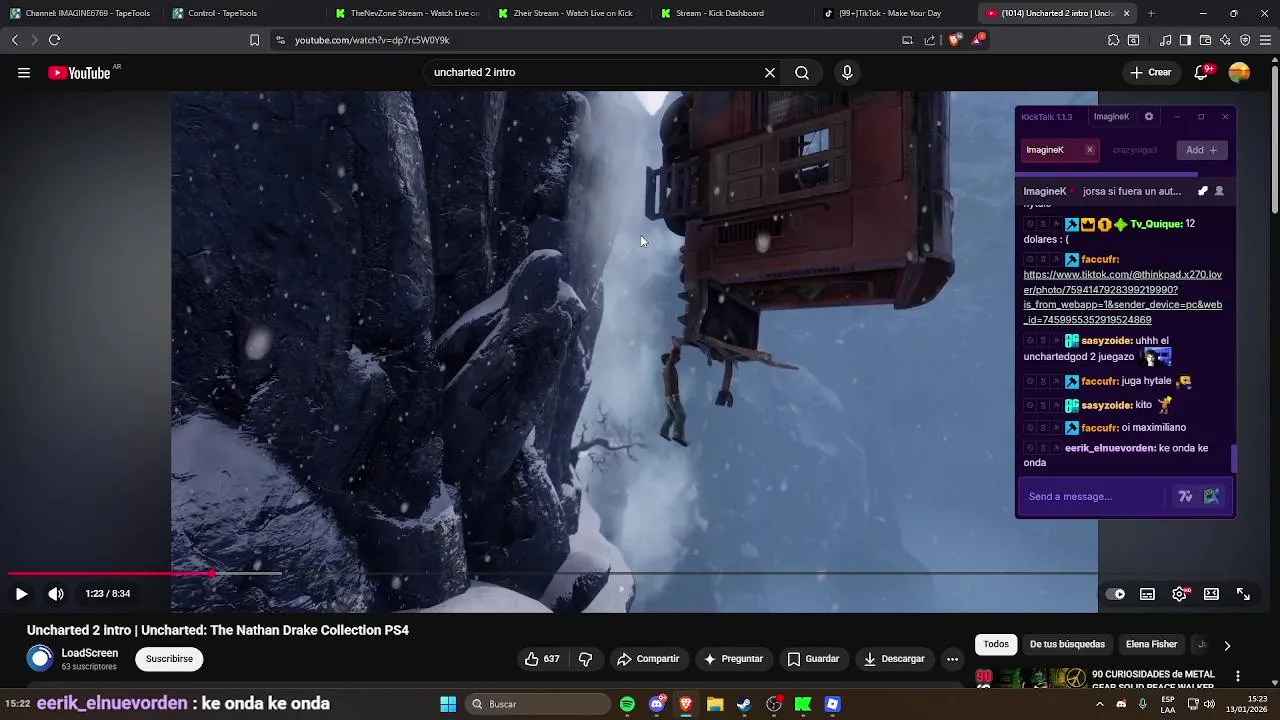Click the Crear button
The image size is (1280, 720).
(x=1151, y=73)
